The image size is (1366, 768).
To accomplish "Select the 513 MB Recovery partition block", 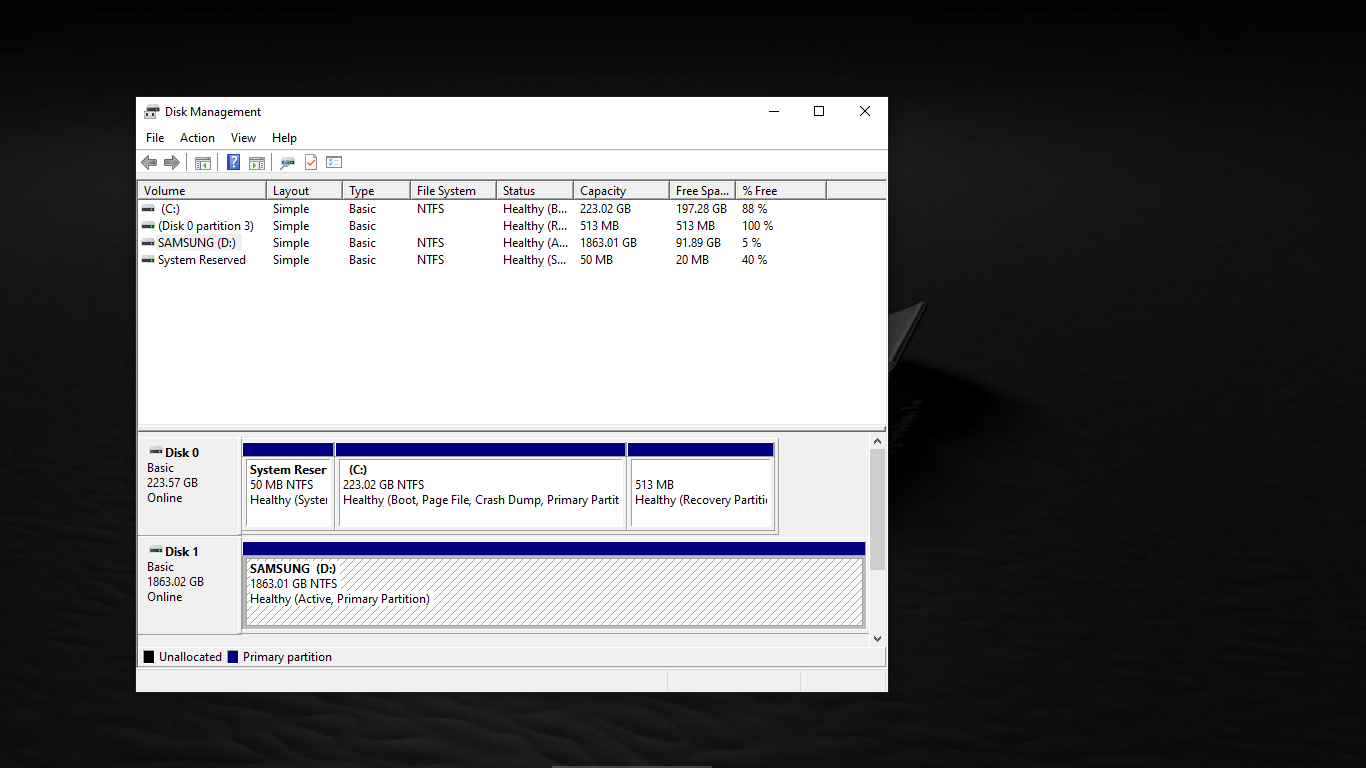I will (701, 486).
